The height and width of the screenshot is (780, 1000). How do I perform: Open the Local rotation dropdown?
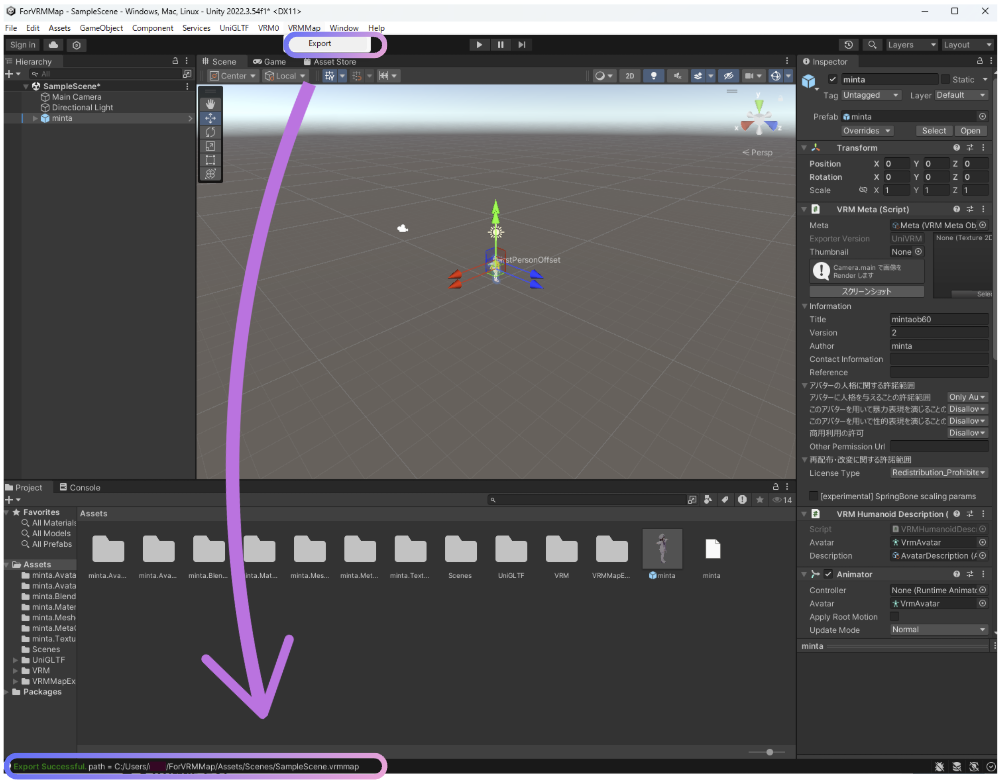(285, 76)
